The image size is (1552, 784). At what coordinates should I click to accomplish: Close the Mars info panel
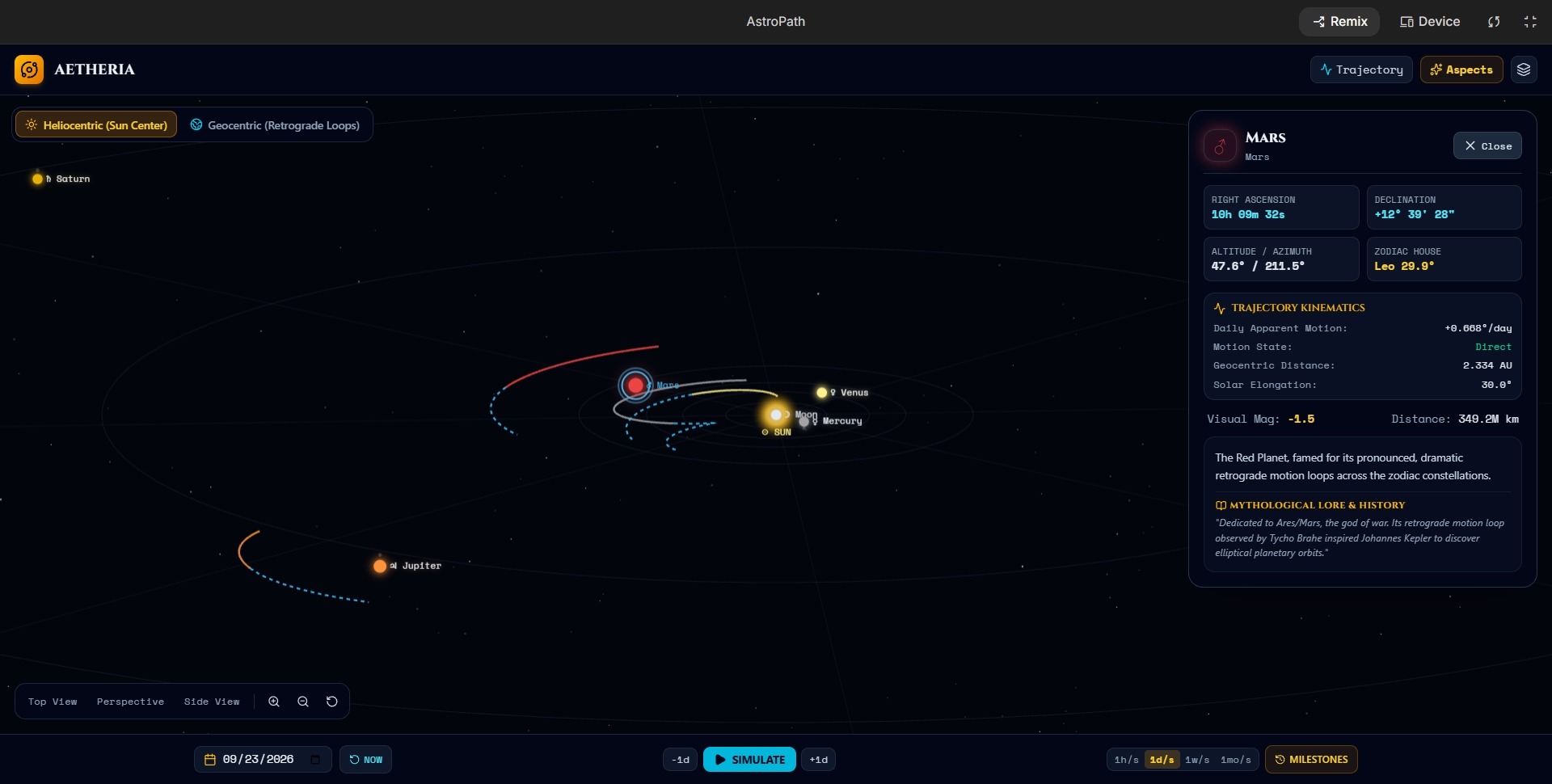pos(1487,145)
